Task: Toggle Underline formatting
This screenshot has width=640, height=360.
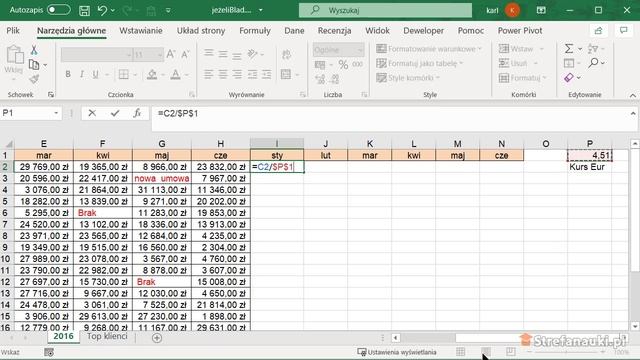Action: (96, 74)
